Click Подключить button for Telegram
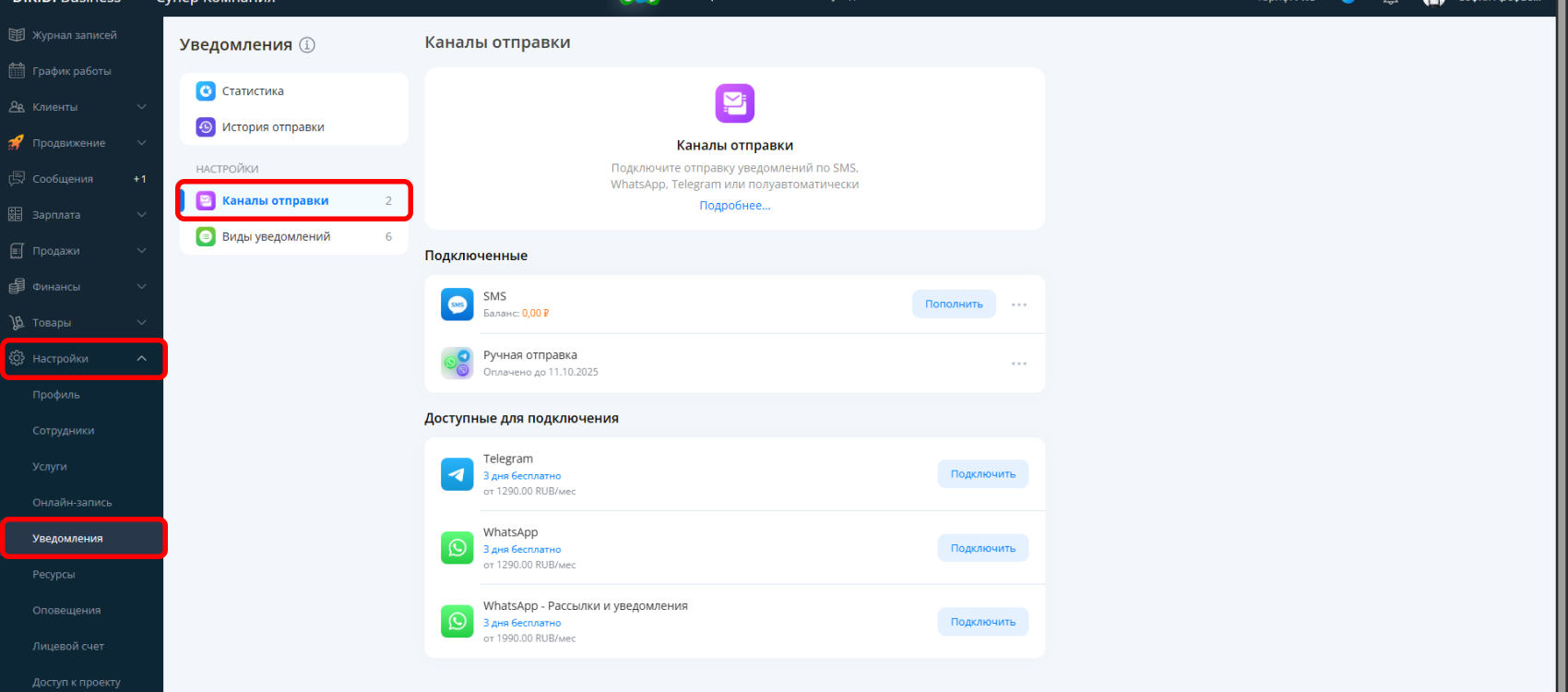The image size is (1568, 692). coord(983,474)
